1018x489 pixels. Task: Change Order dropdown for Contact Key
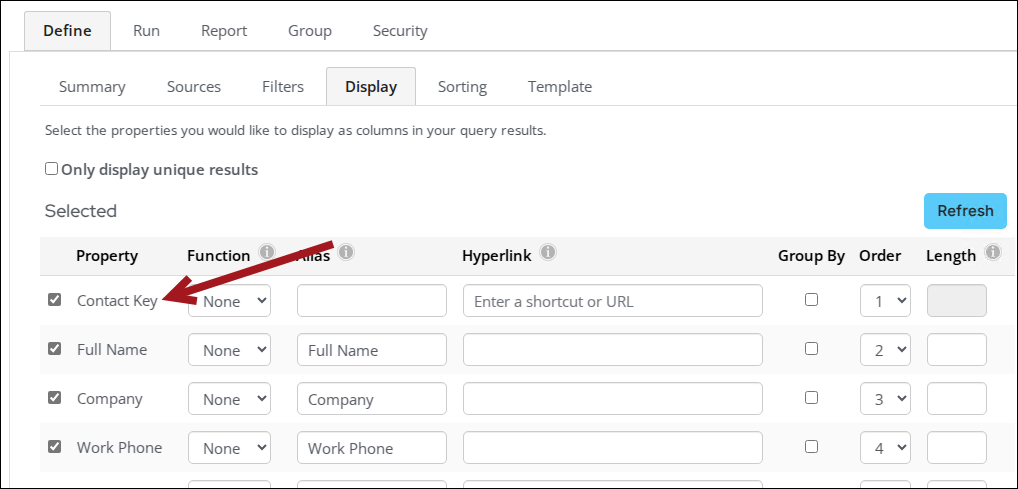pos(886,301)
